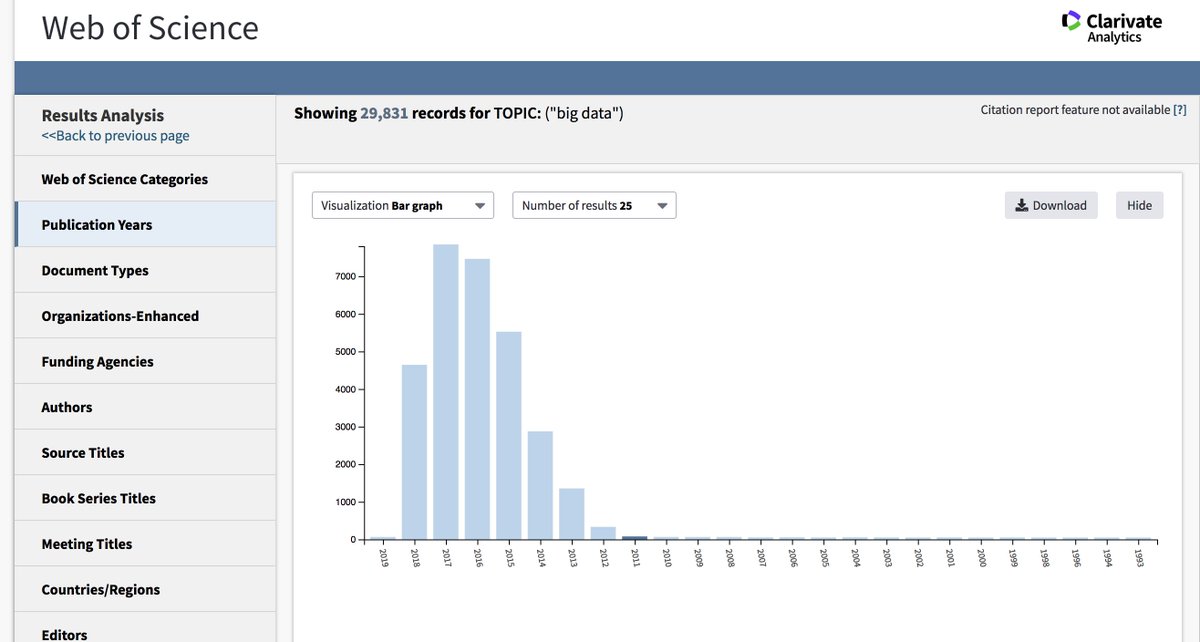Screen dimensions: 1200x642
Task: Click the Hide button
Action: (1139, 205)
